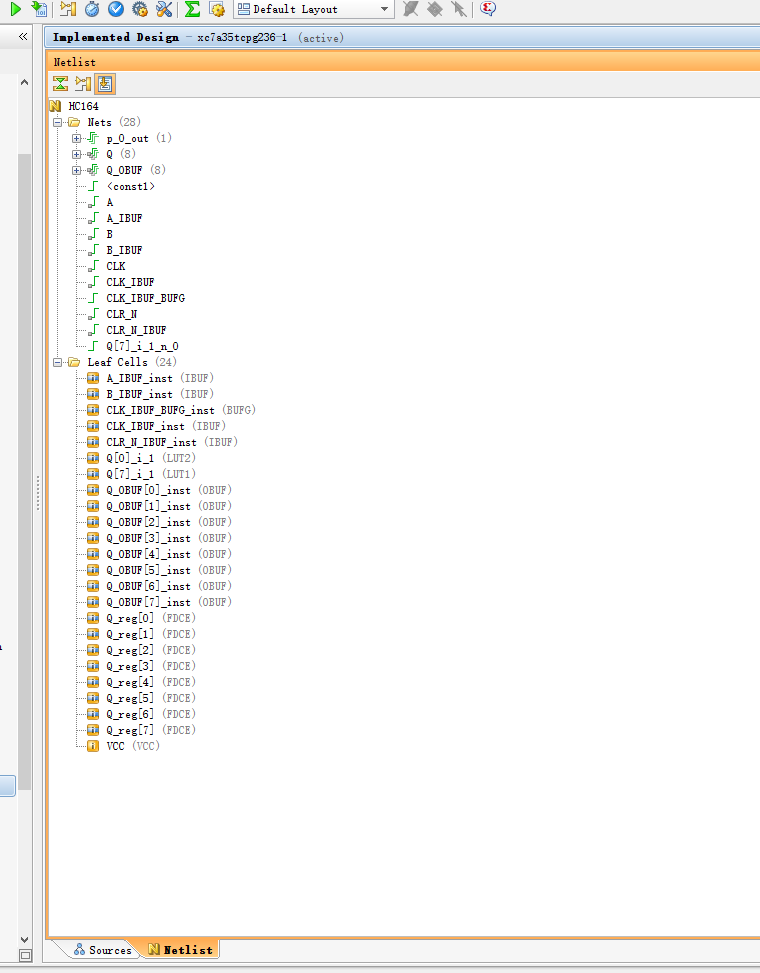Expand the p_0_out net bus

click(x=76, y=138)
